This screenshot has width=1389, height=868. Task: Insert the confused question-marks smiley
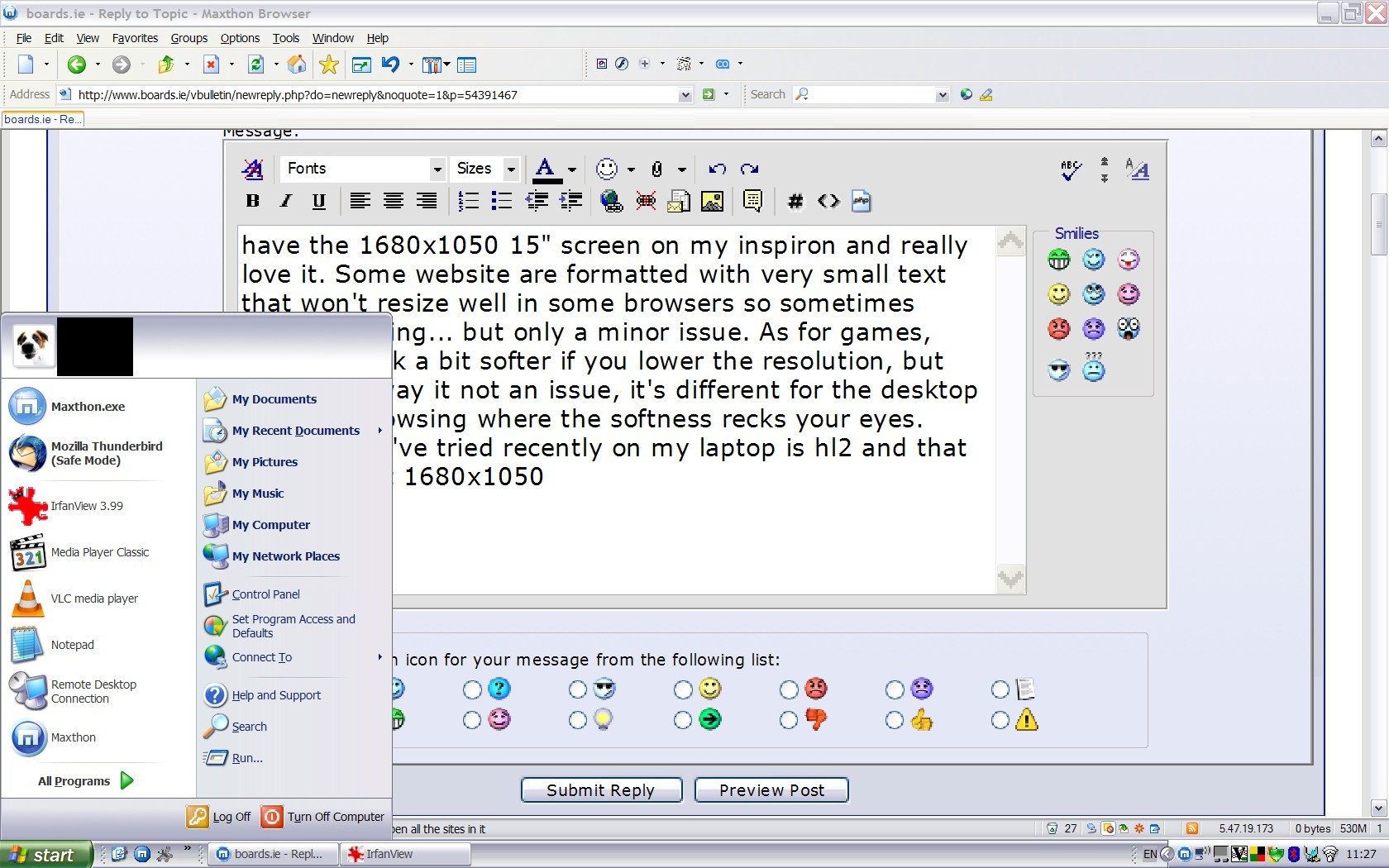(1094, 367)
